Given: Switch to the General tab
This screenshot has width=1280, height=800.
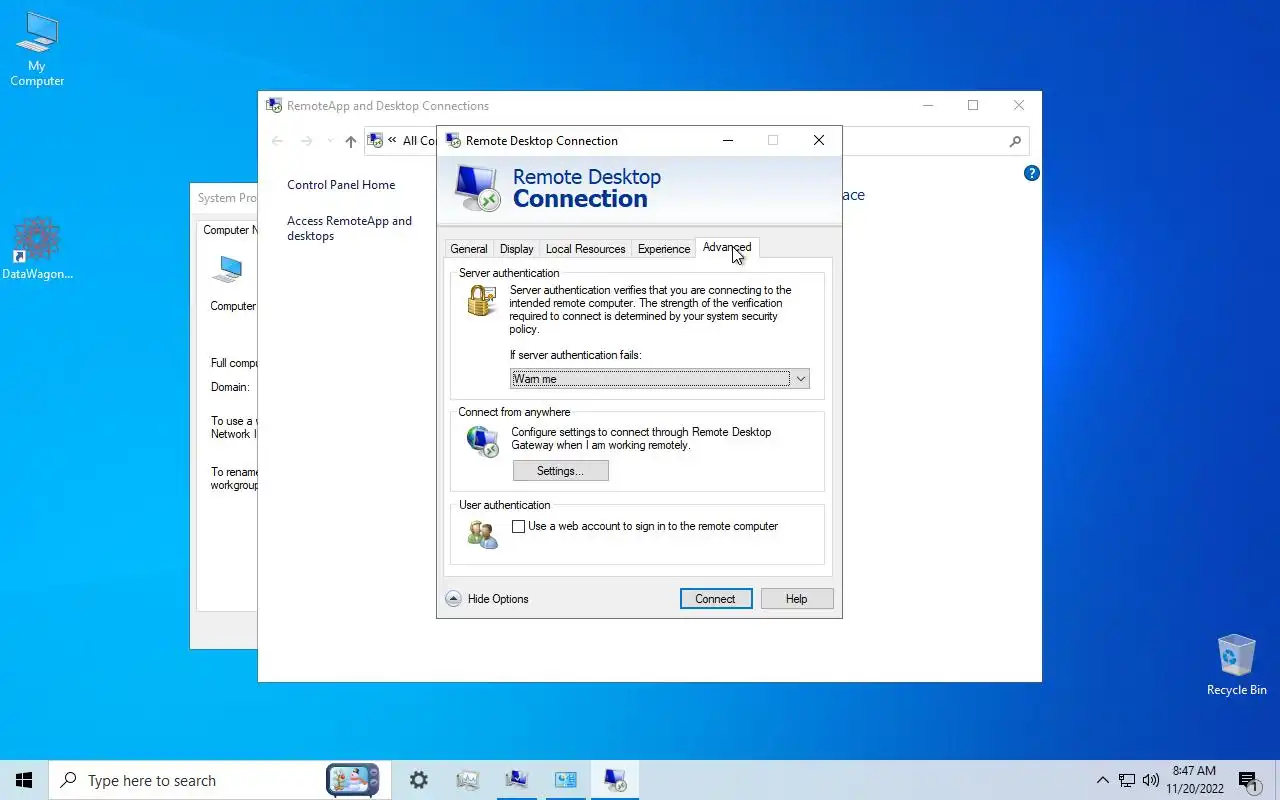Looking at the screenshot, I should pyautogui.click(x=469, y=249).
